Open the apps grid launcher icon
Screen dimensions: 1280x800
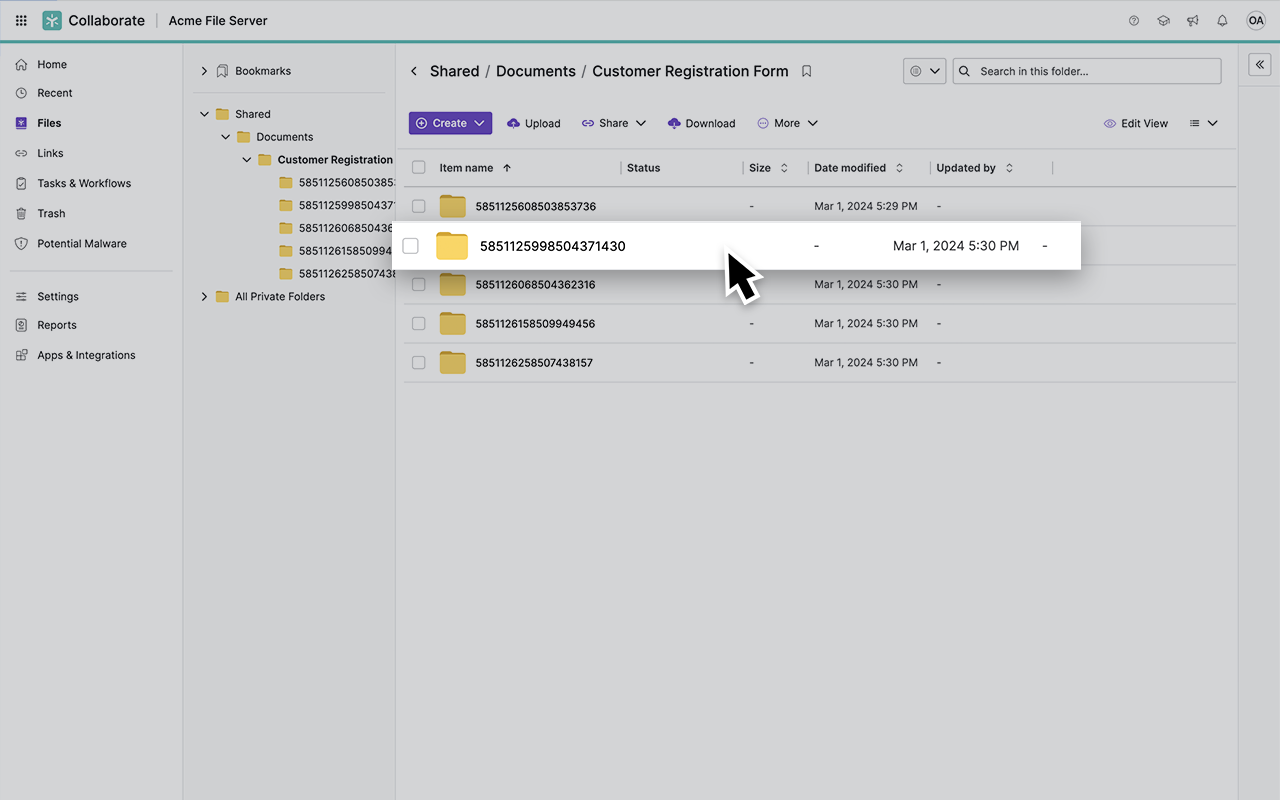21,20
